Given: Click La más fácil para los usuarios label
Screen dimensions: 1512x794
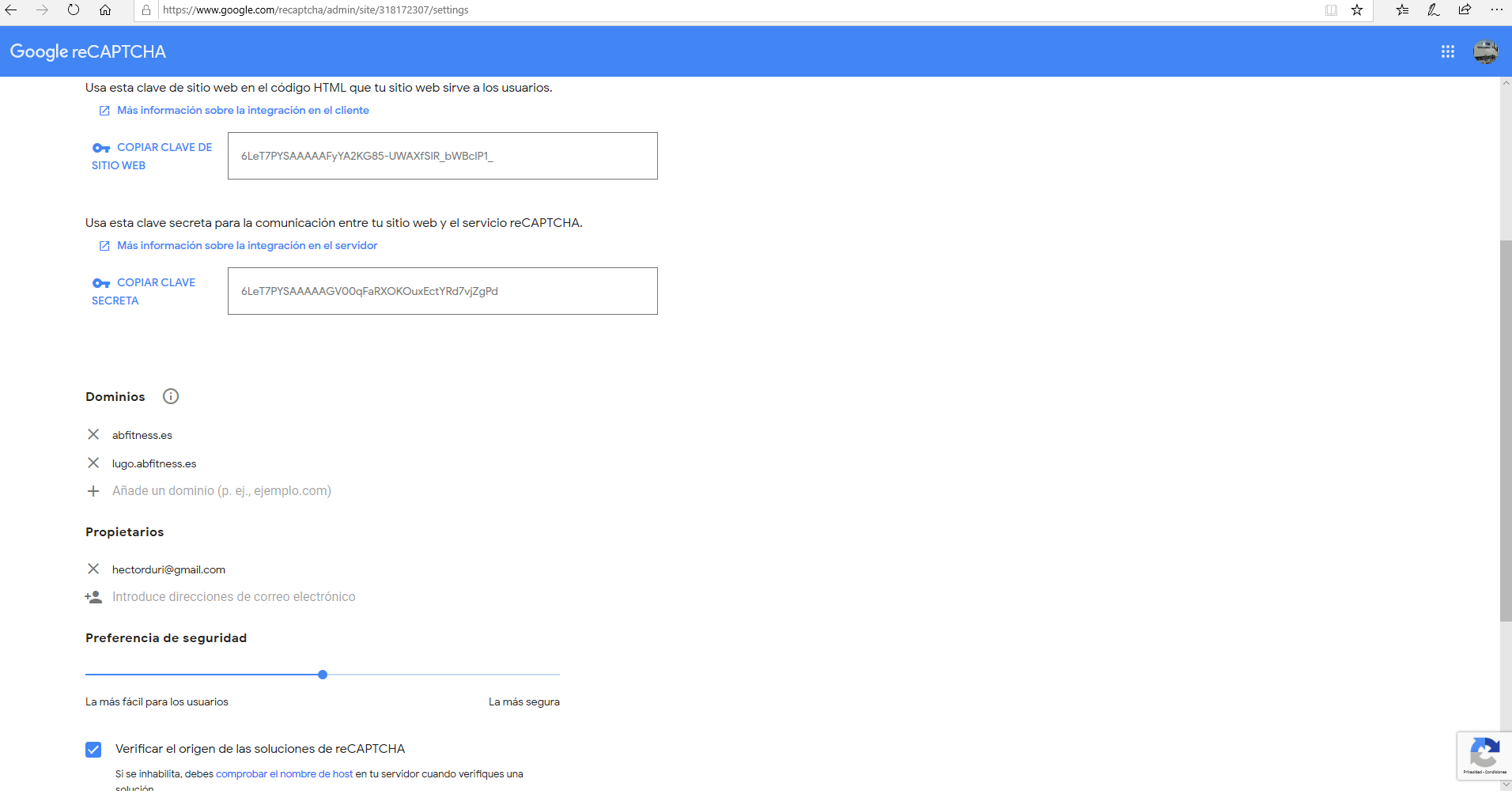Looking at the screenshot, I should tap(157, 701).
